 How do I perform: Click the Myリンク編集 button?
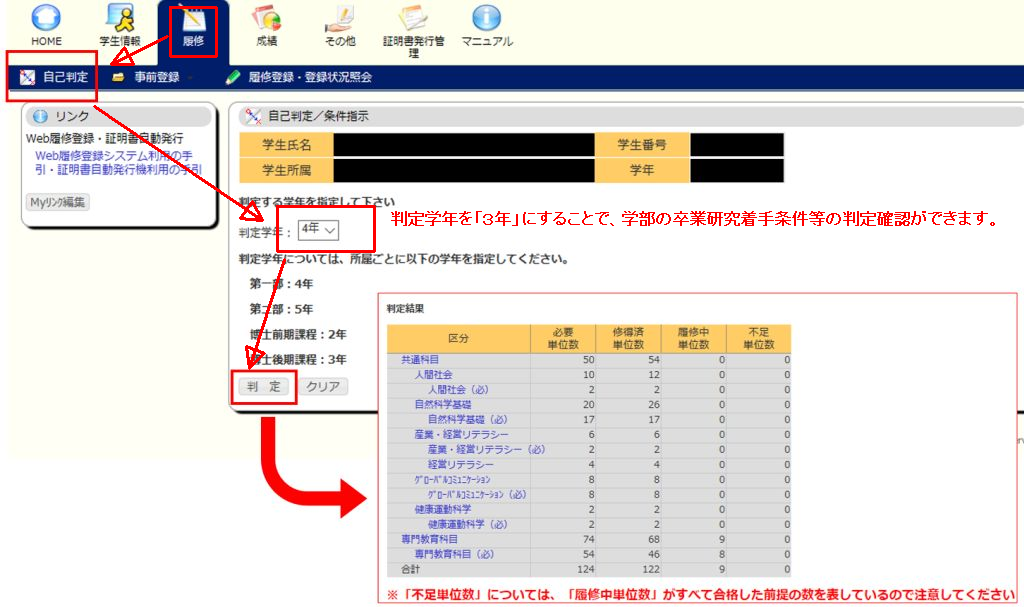coord(58,201)
